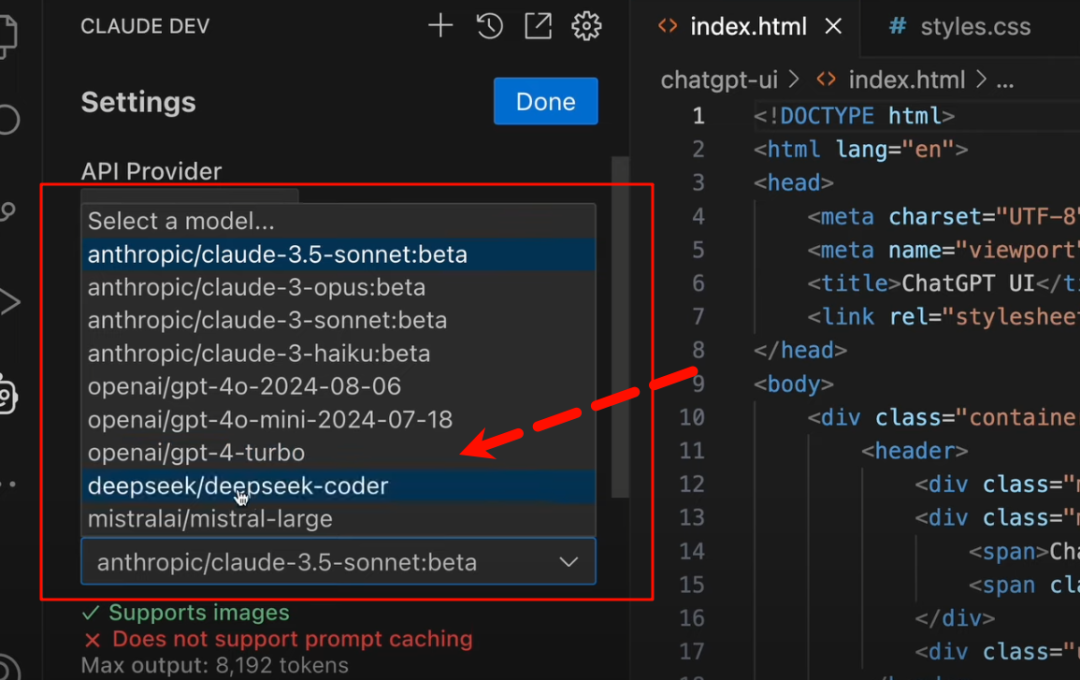This screenshot has height=680, width=1080.
Task: Click the plus icon for new task
Action: click(x=440, y=26)
